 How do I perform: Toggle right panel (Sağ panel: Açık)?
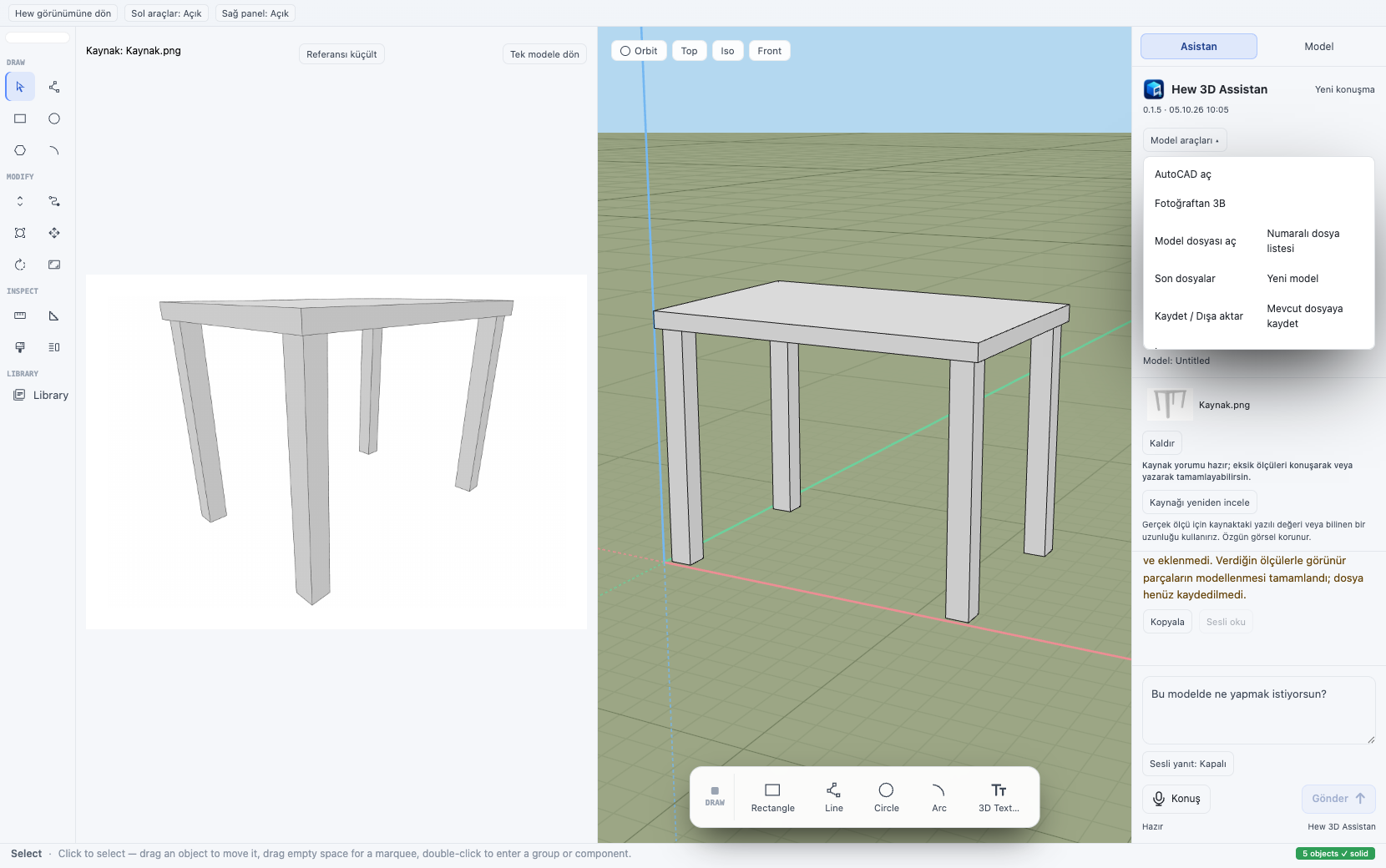(255, 13)
